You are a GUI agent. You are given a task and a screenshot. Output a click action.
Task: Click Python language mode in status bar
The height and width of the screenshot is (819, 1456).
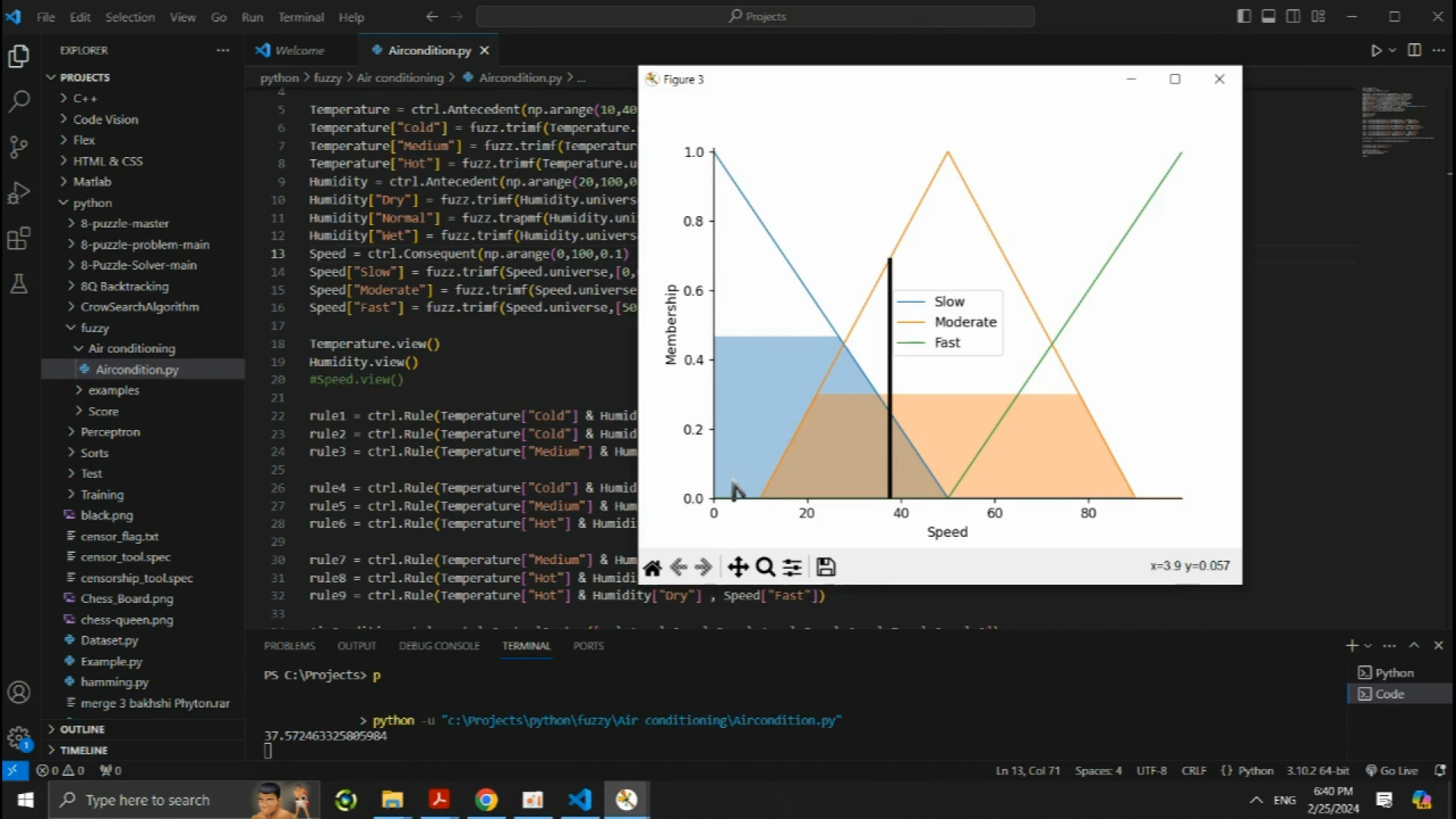click(x=1255, y=770)
